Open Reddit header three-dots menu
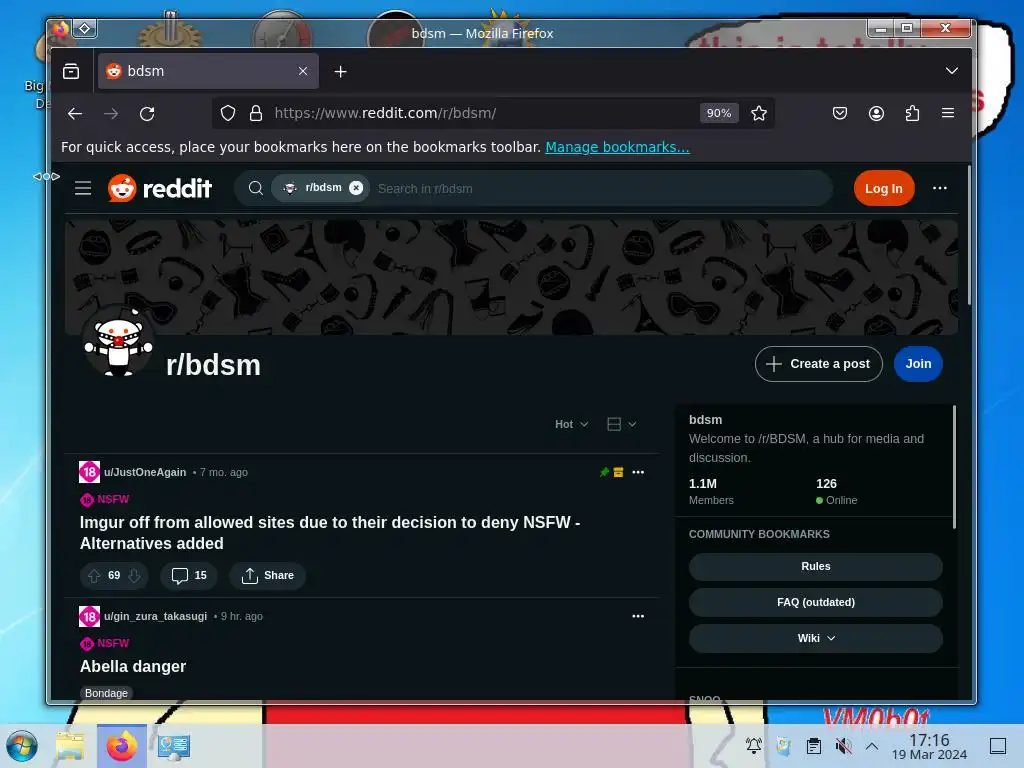The width and height of the screenshot is (1024, 768). (940, 188)
